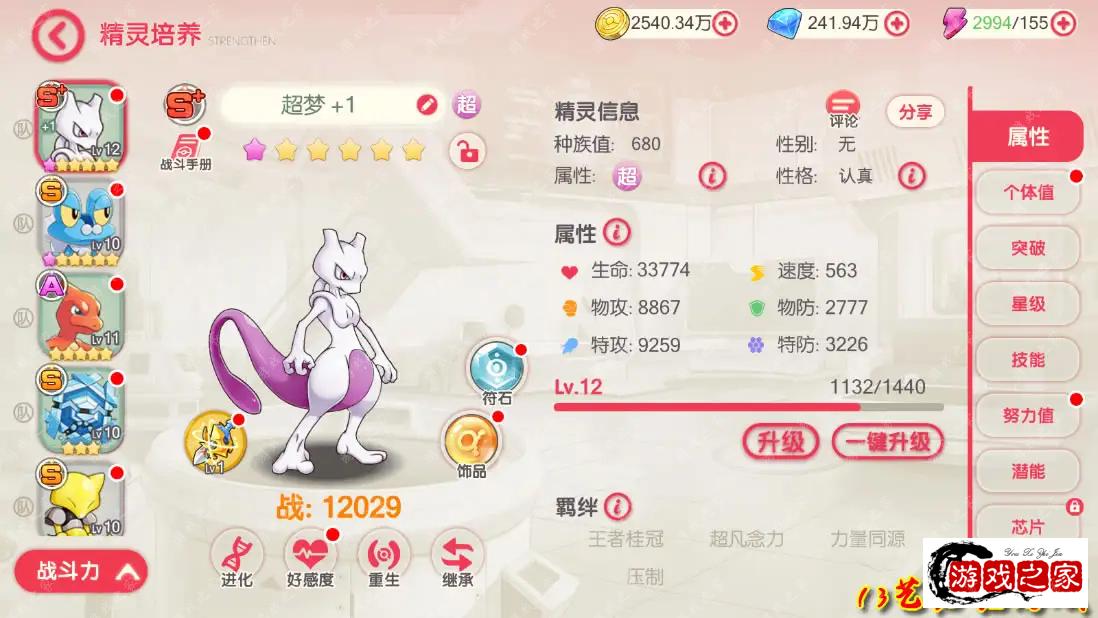The width and height of the screenshot is (1098, 618).
Task: Show info about 性格 nature
Action: [912, 176]
